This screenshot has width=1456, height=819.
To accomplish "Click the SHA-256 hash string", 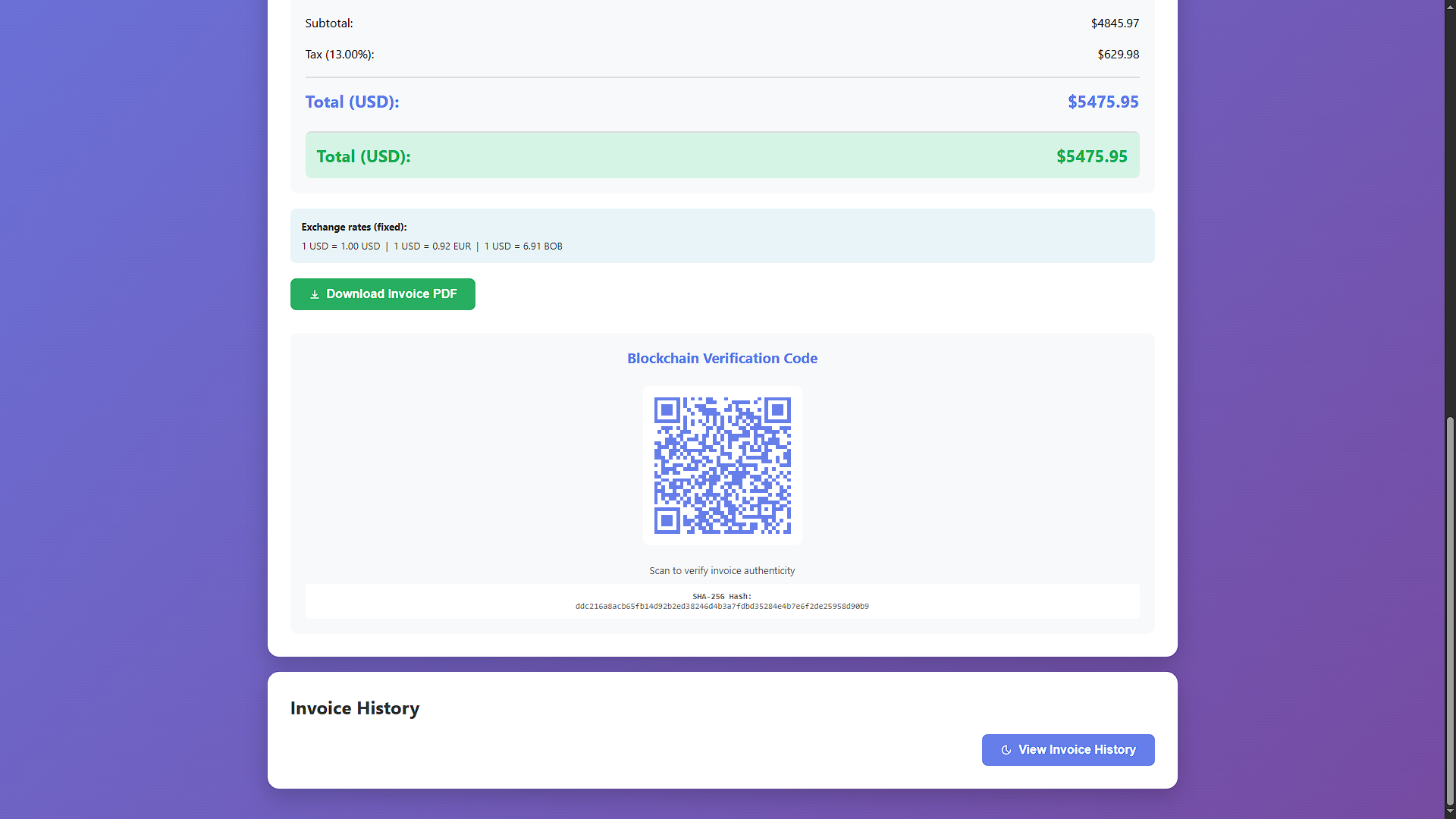I will 722,607.
